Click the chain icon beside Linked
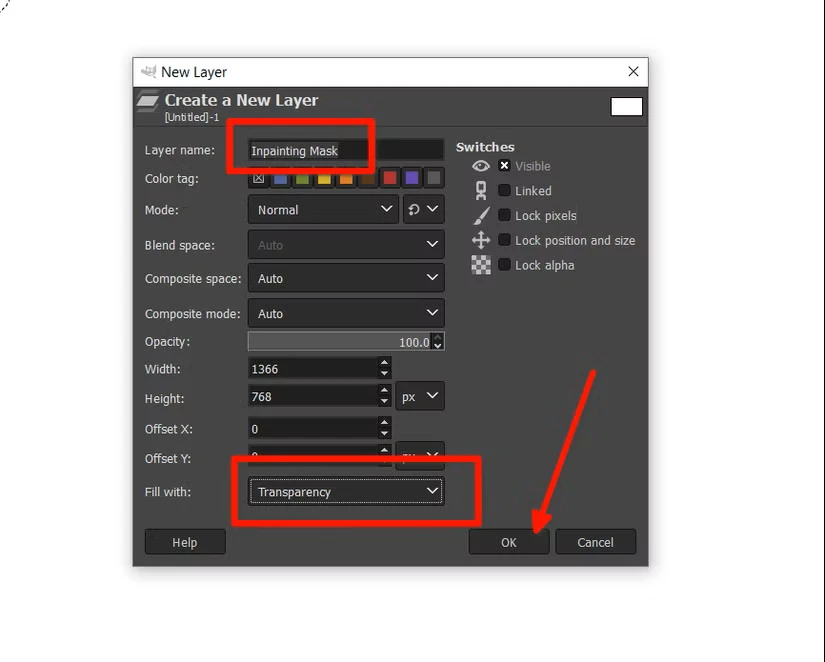The width and height of the screenshot is (825, 662). click(x=481, y=190)
